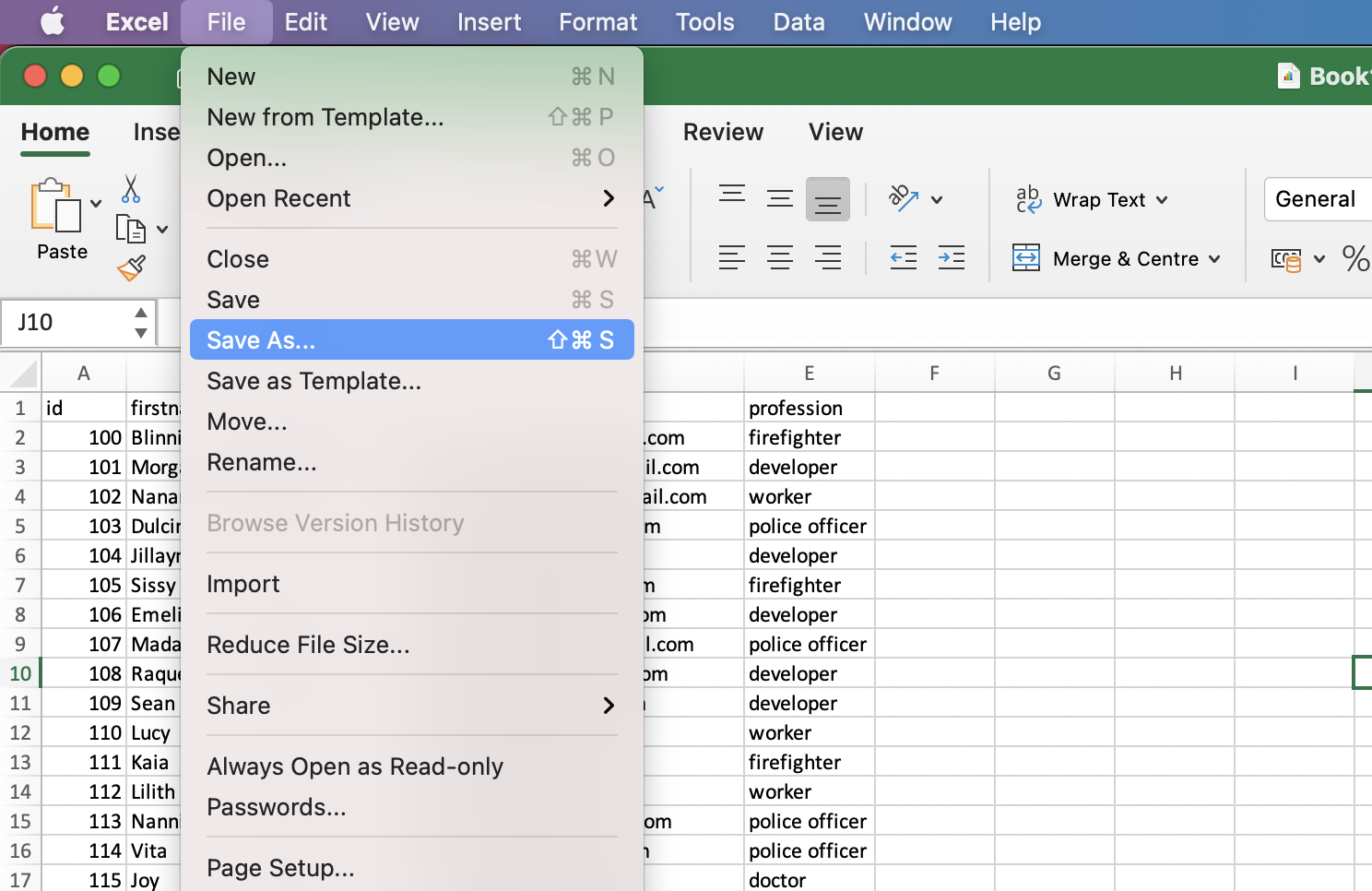Click the Wrap Text icon
The width and height of the screenshot is (1372, 891).
coord(1028,199)
